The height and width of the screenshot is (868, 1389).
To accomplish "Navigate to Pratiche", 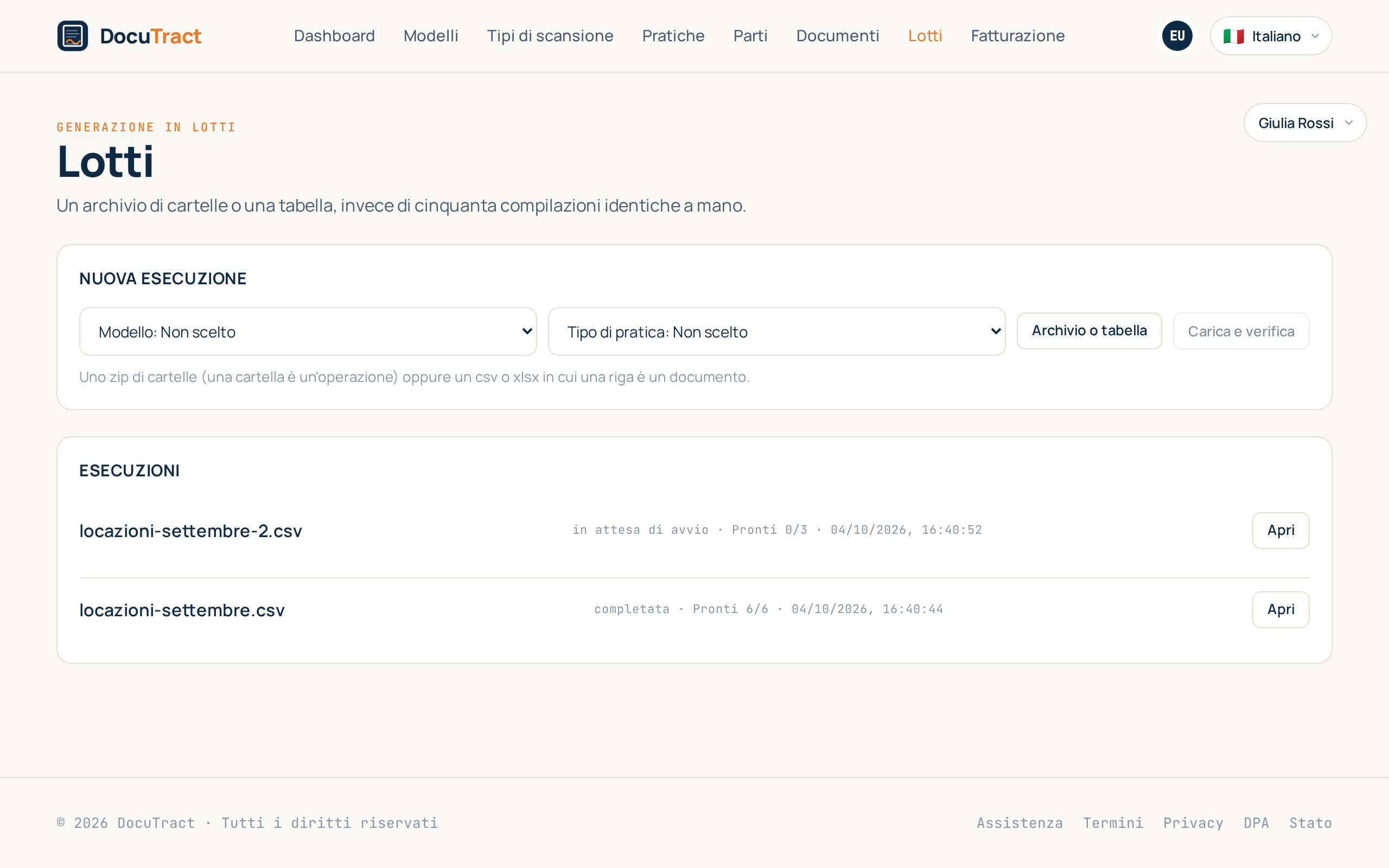I will (x=673, y=36).
